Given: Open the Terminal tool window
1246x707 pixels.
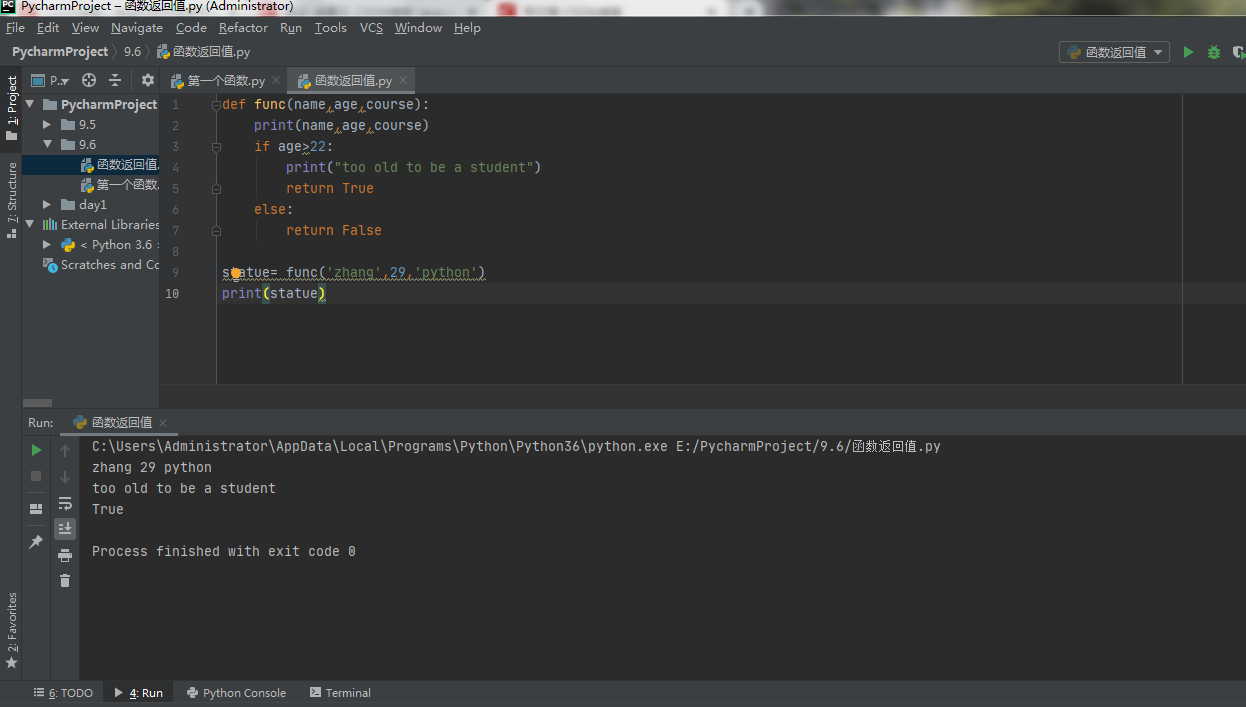Looking at the screenshot, I should click(340, 693).
